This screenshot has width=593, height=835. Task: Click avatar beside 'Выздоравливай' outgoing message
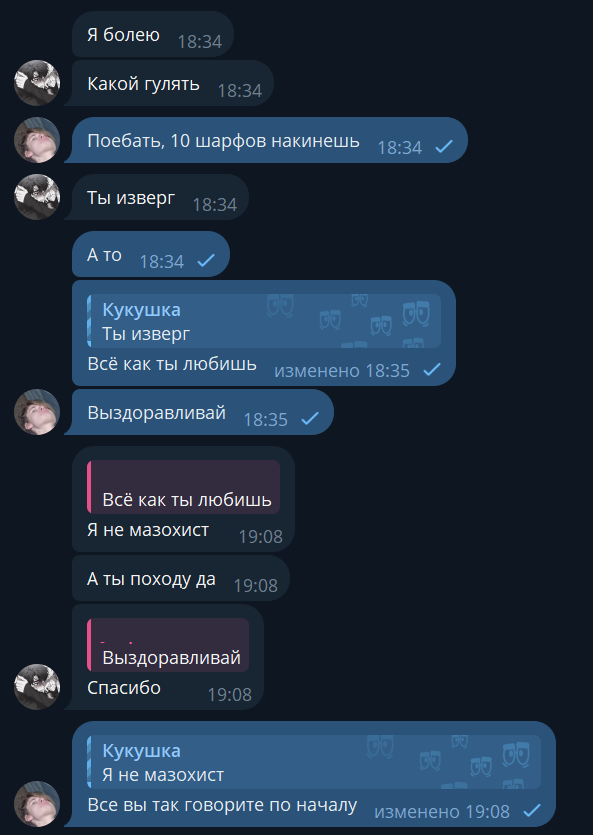pos(37,412)
